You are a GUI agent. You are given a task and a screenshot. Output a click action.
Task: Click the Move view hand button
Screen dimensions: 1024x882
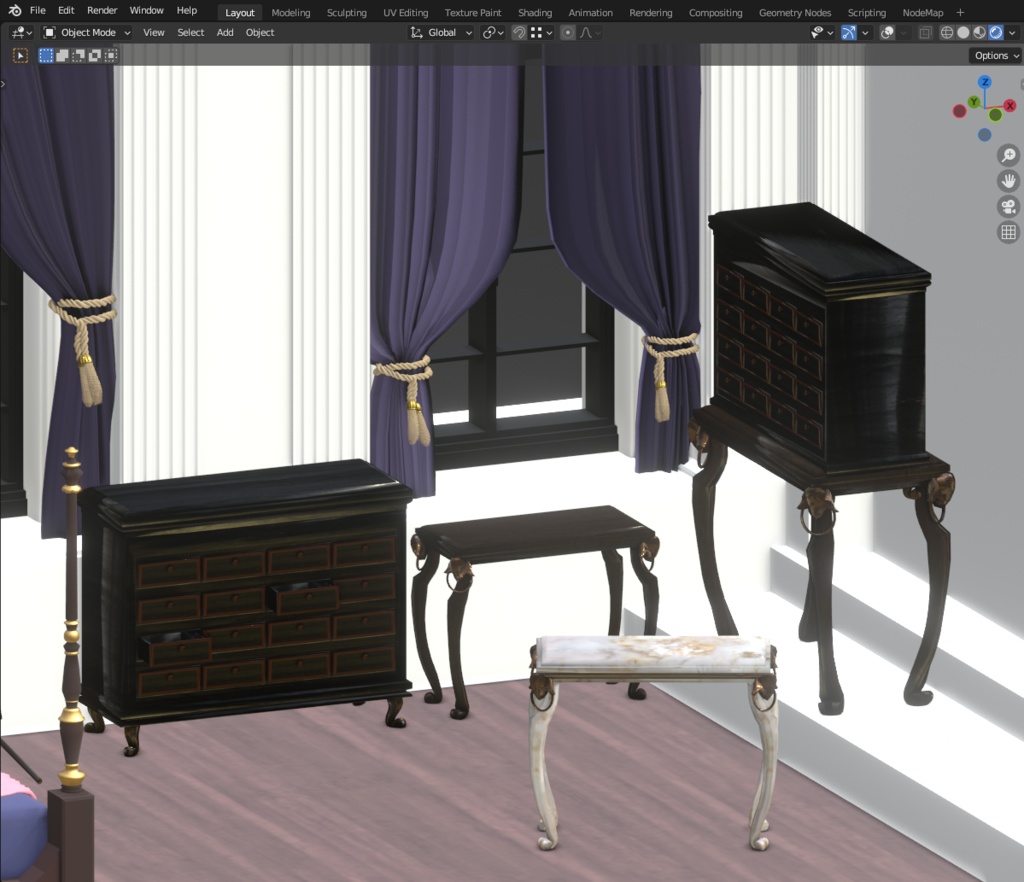click(x=1009, y=181)
